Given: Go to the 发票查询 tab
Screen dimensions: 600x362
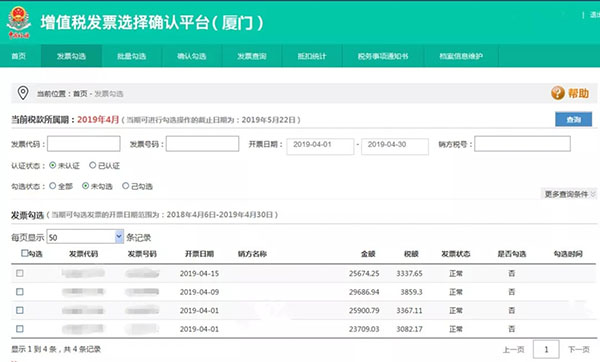Looking at the screenshot, I should click(x=252, y=56).
